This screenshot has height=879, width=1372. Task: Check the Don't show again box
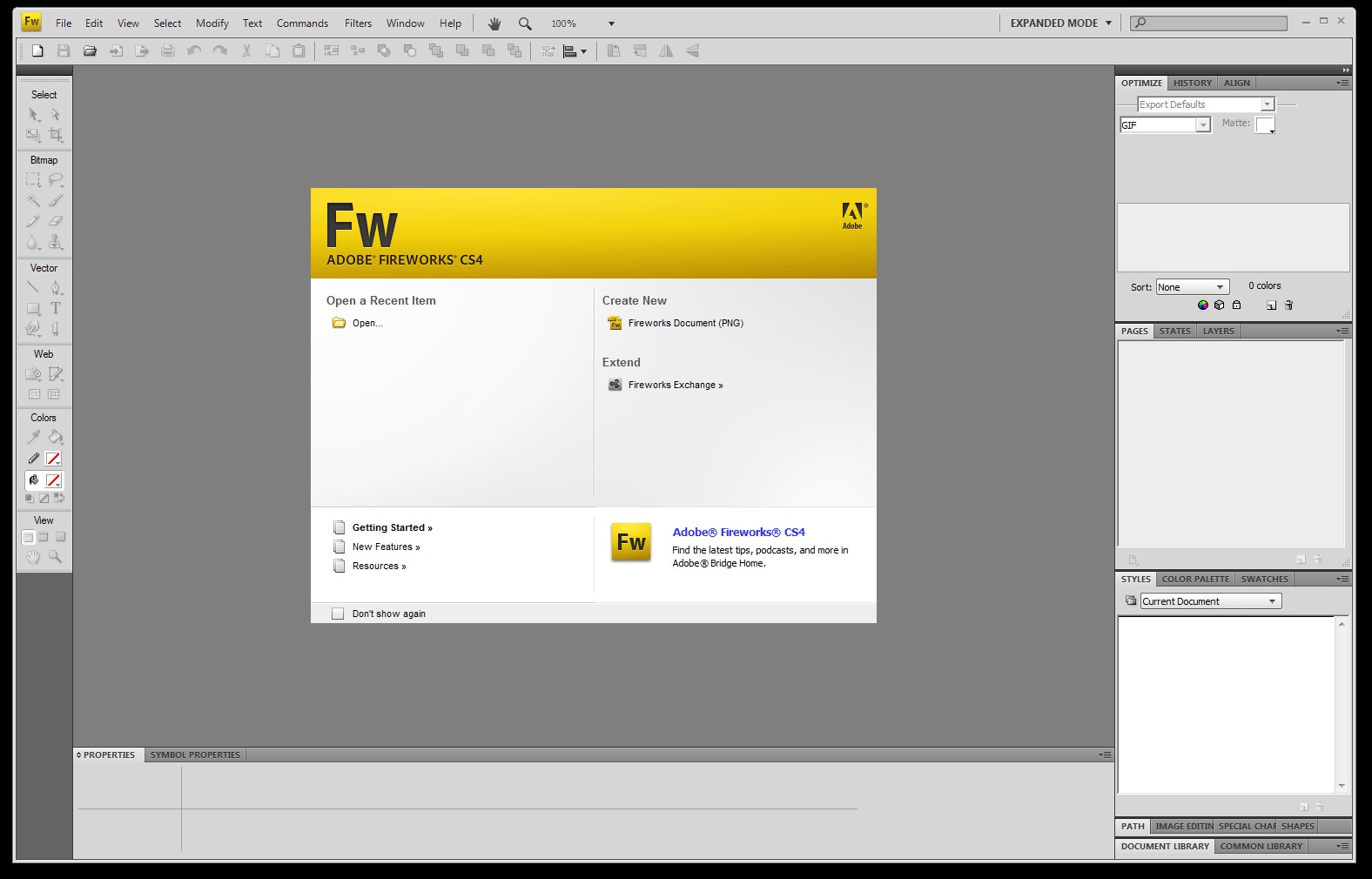click(338, 614)
